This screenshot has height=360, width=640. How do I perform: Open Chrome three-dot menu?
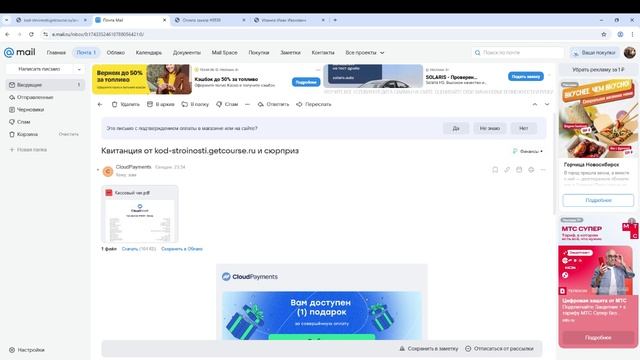point(632,34)
